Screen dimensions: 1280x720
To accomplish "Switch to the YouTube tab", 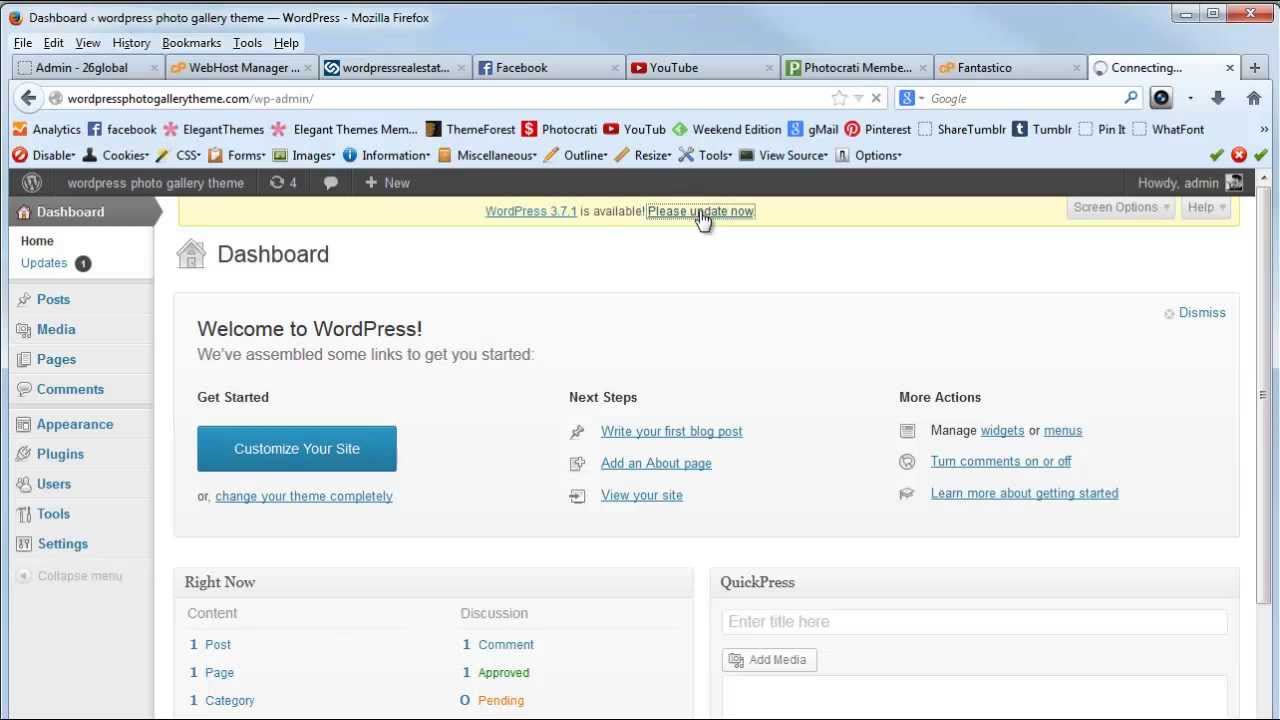I will tap(703, 68).
